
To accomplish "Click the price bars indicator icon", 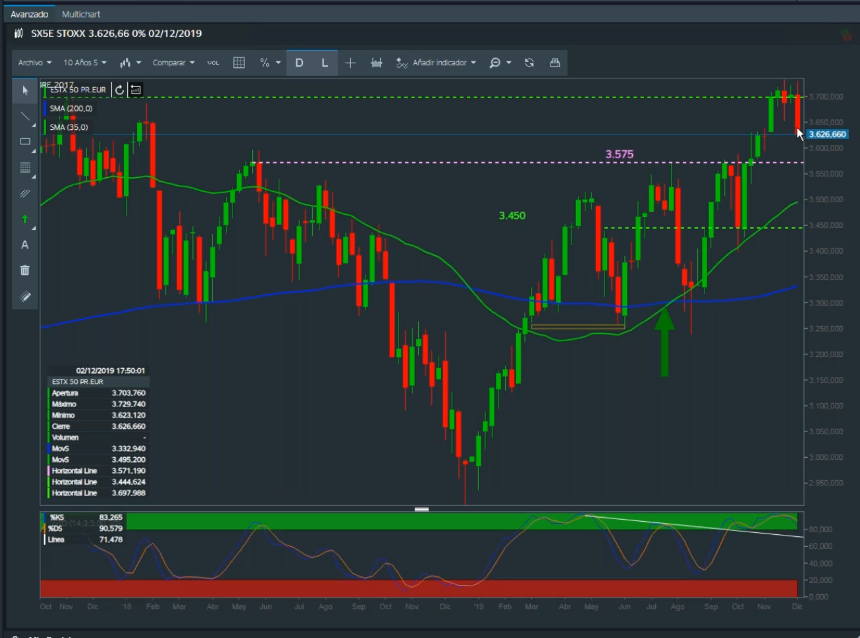I will tap(376, 63).
